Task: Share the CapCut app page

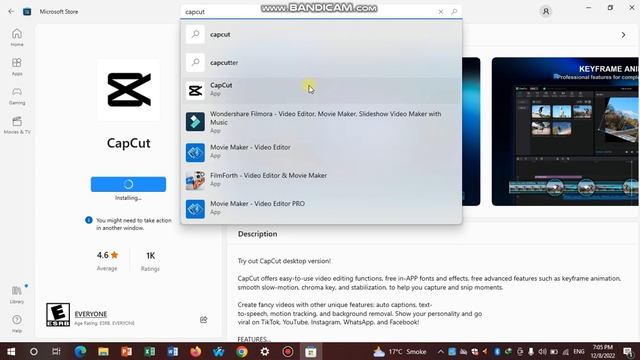Action: (x=203, y=319)
